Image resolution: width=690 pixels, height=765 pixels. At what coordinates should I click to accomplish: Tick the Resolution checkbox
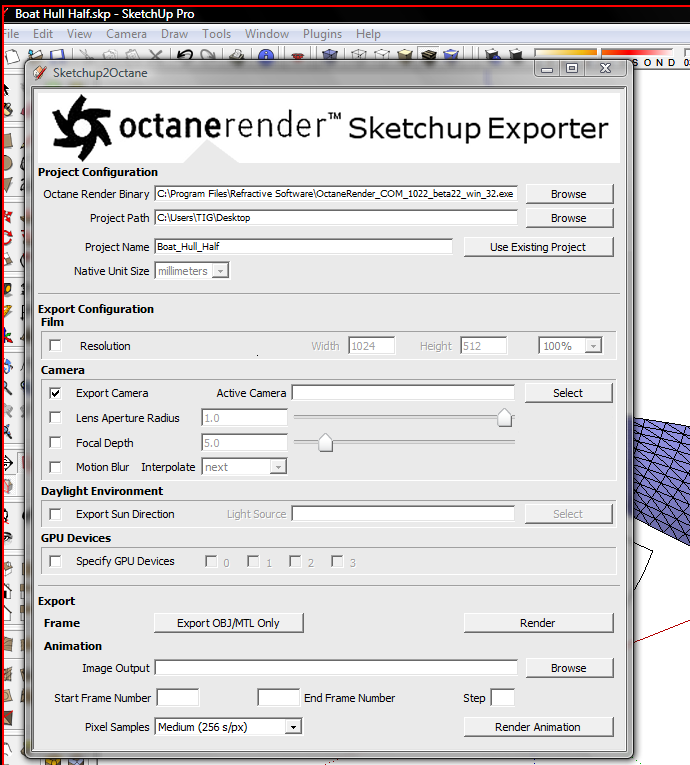click(x=56, y=345)
